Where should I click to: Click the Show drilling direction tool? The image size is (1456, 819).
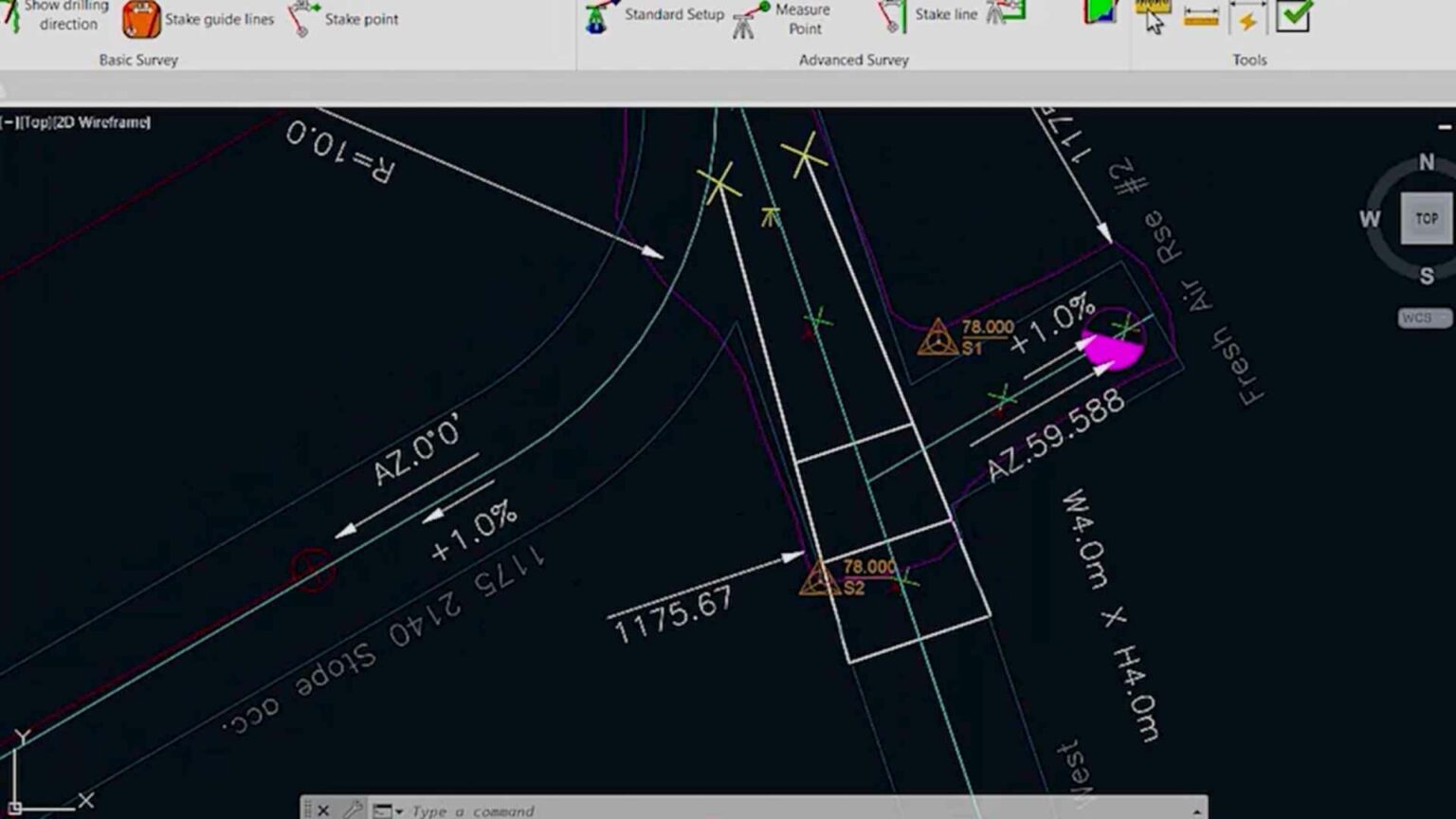coord(57,15)
